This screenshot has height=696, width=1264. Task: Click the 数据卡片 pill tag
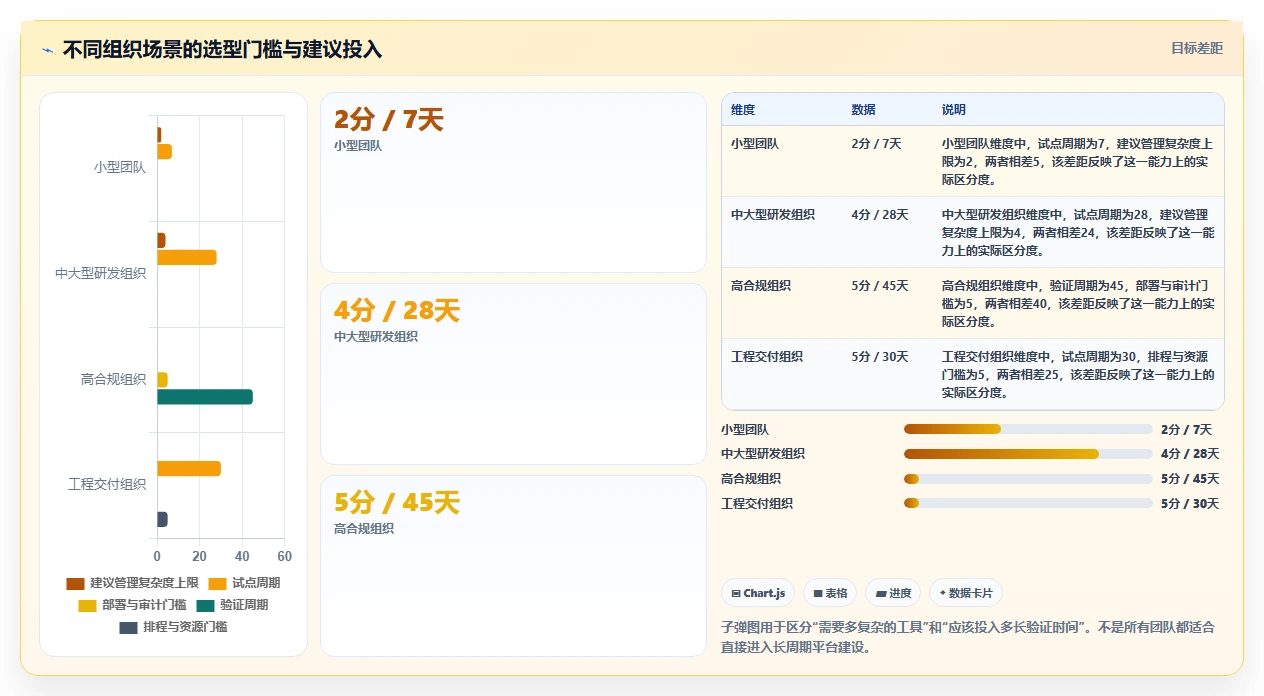point(966,593)
